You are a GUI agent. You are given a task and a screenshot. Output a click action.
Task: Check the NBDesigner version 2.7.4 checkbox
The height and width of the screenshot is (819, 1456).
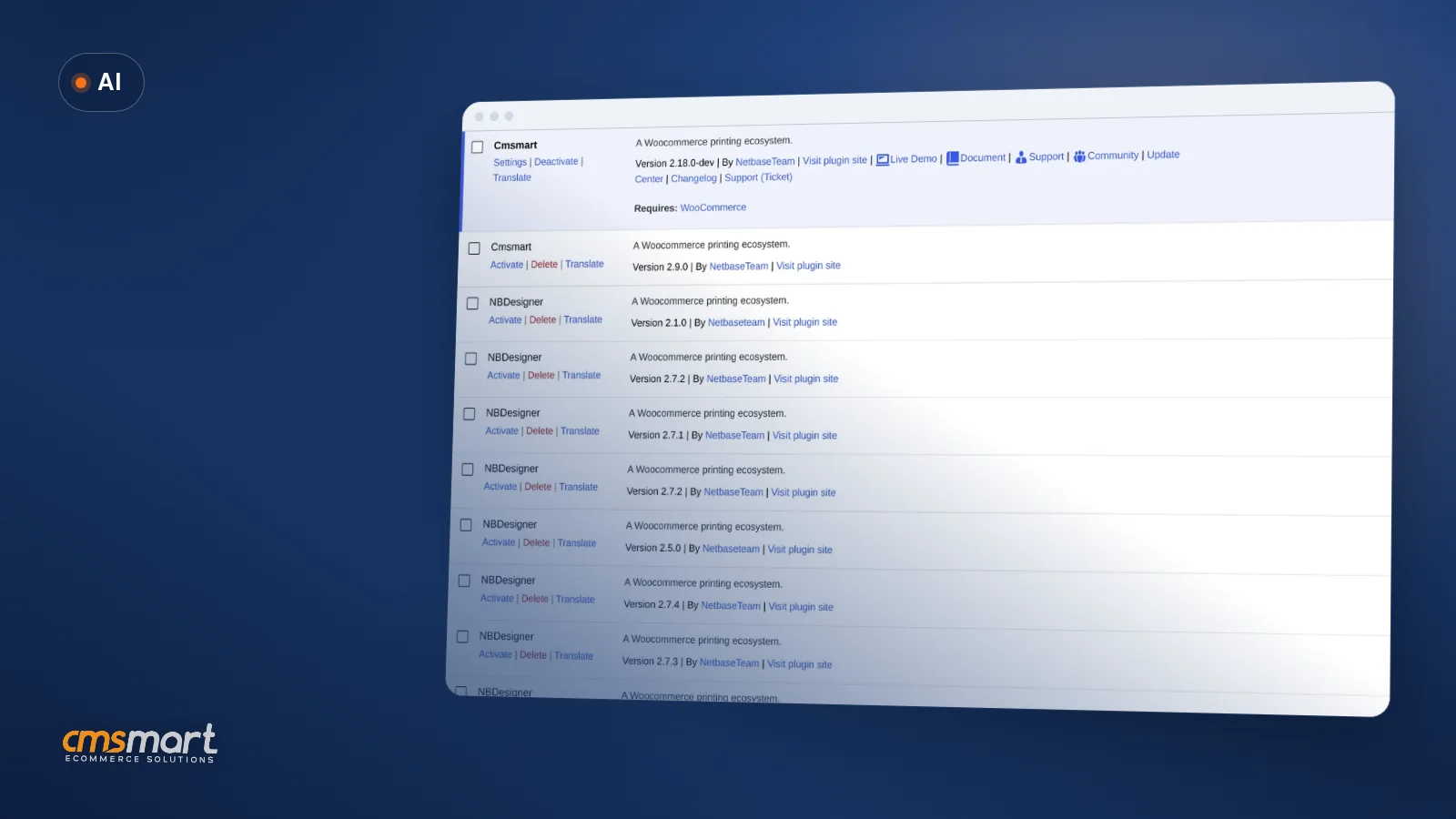coord(464,581)
